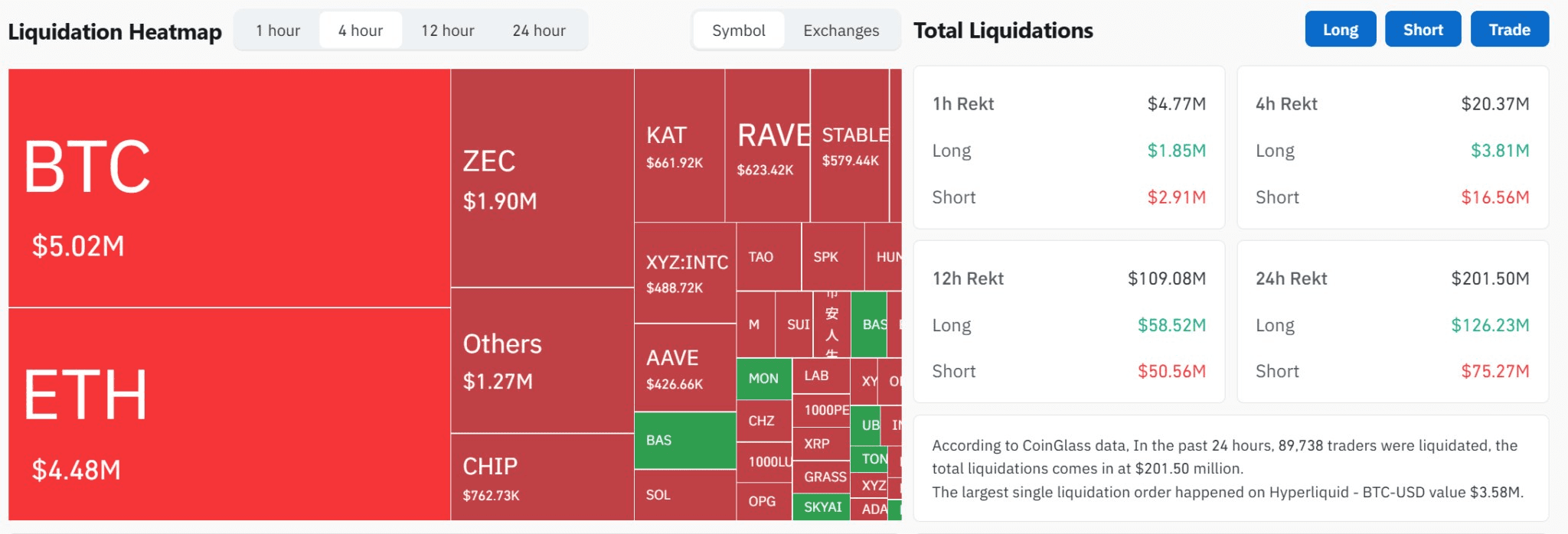
Task: Toggle heatmap view to Symbol
Action: click(738, 31)
